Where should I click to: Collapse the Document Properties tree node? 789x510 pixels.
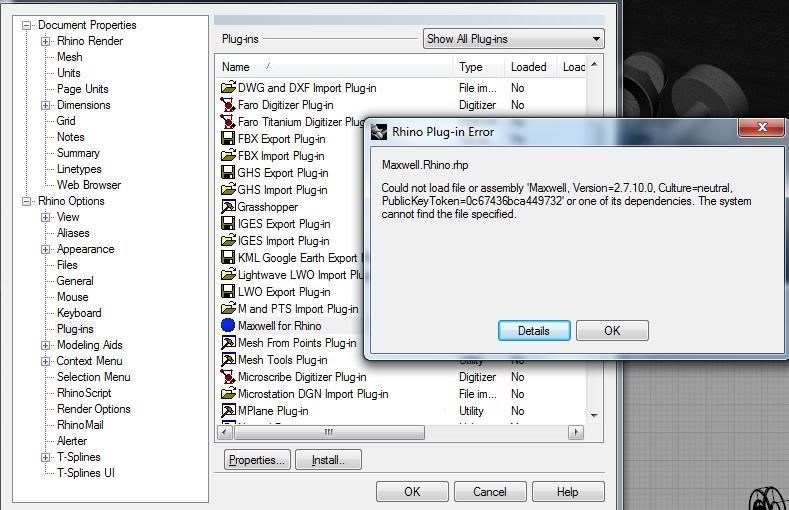click(x=27, y=25)
